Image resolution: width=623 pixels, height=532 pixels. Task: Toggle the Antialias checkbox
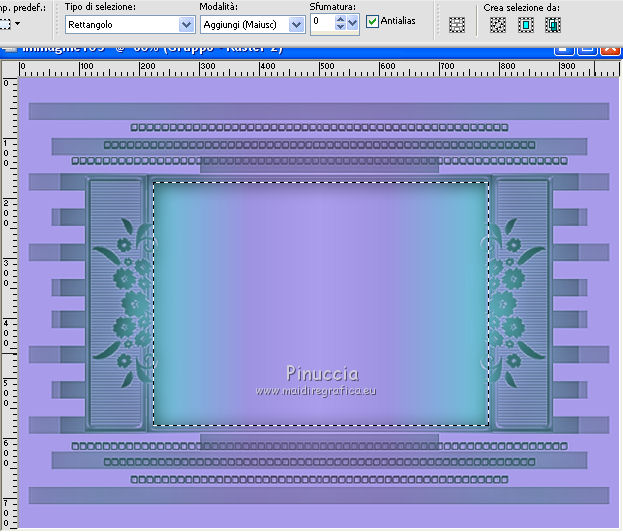click(x=372, y=21)
